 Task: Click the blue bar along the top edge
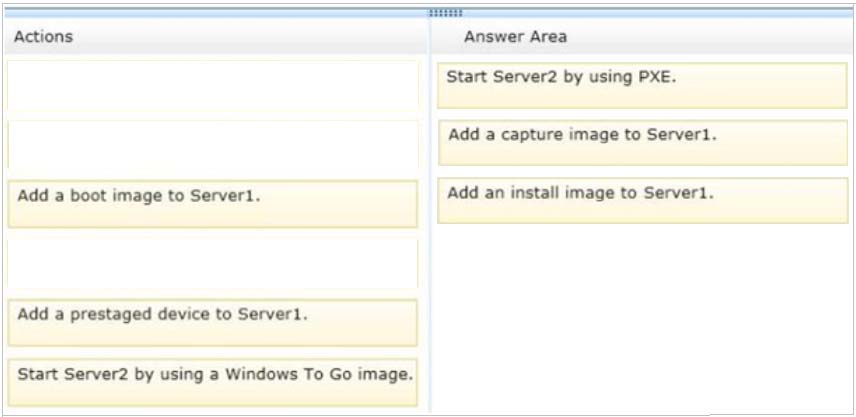(428, 13)
